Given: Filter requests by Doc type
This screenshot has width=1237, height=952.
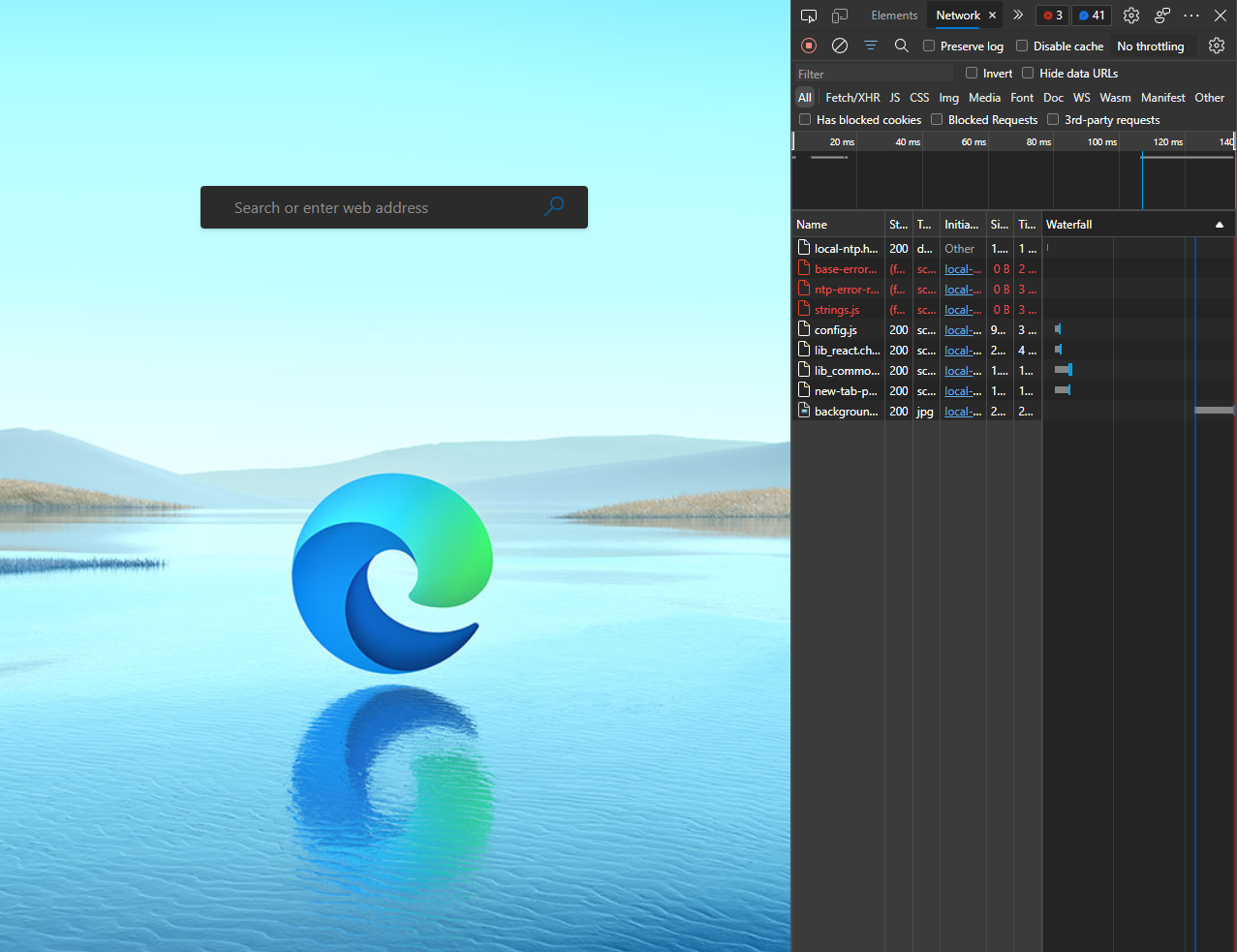Looking at the screenshot, I should click(1053, 98).
